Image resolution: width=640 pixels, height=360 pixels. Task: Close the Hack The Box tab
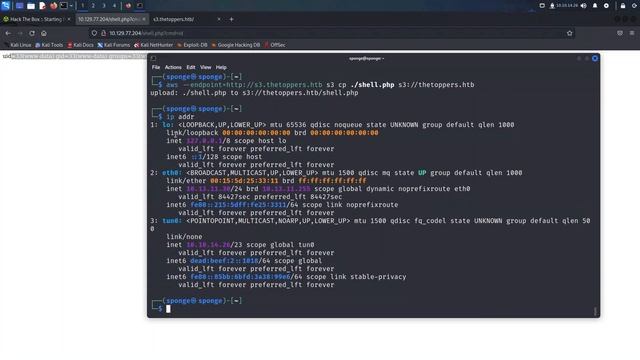69,19
